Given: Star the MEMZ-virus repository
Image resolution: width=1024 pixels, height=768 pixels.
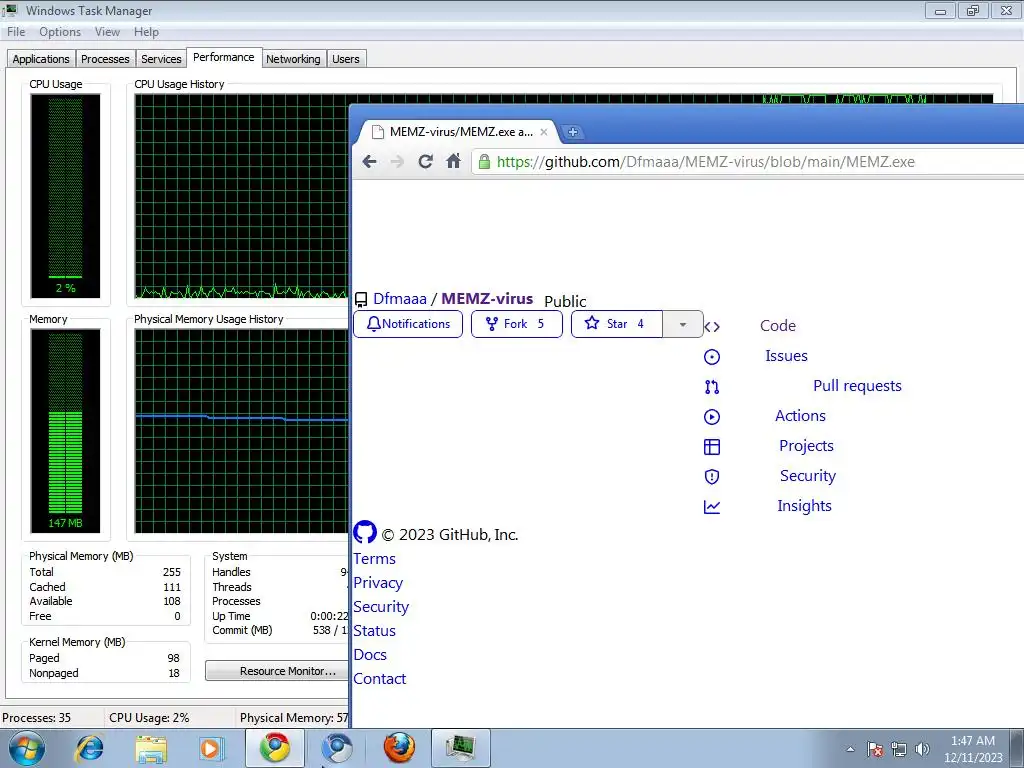Looking at the screenshot, I should pyautogui.click(x=617, y=324).
